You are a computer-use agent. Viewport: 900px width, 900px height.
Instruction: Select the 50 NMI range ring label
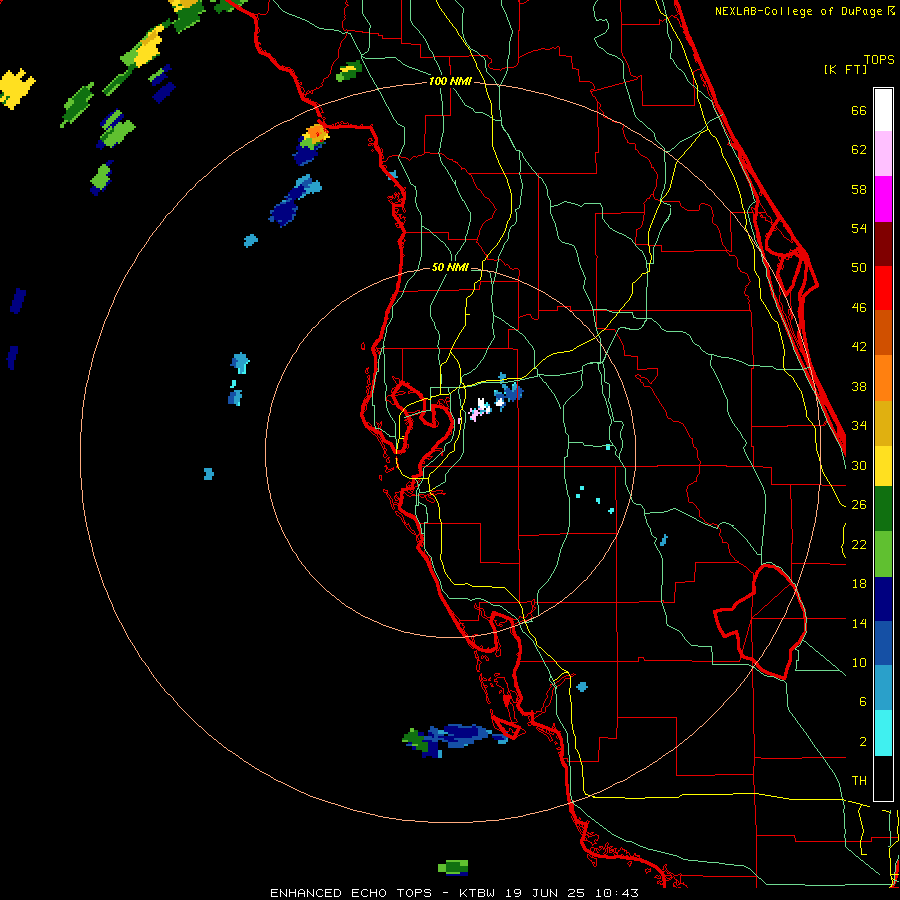click(x=450, y=267)
